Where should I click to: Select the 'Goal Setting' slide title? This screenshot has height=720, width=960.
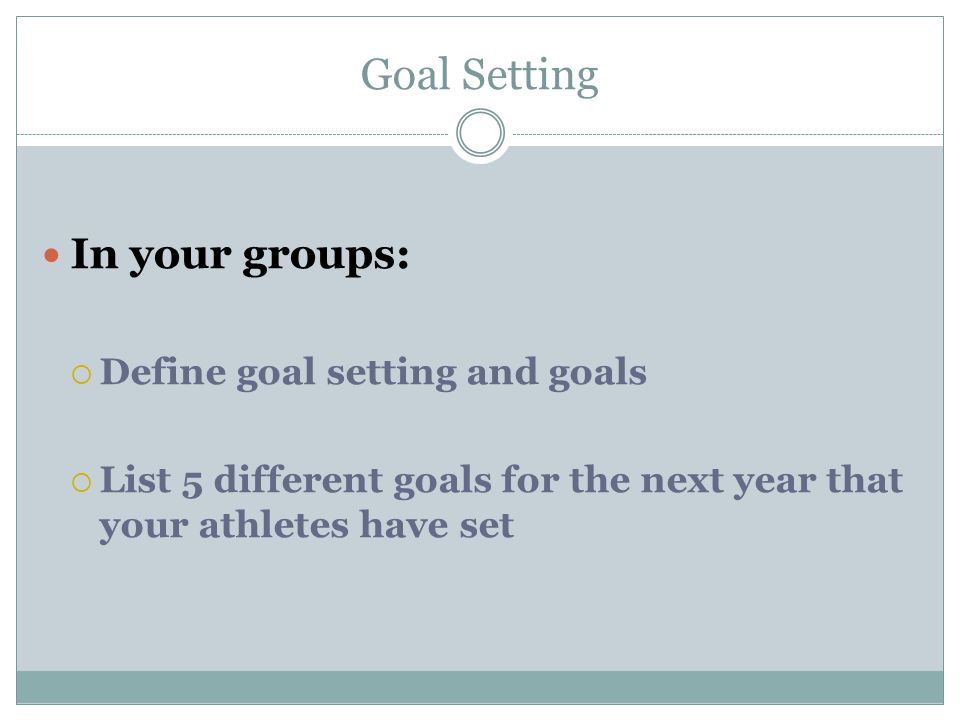point(479,75)
